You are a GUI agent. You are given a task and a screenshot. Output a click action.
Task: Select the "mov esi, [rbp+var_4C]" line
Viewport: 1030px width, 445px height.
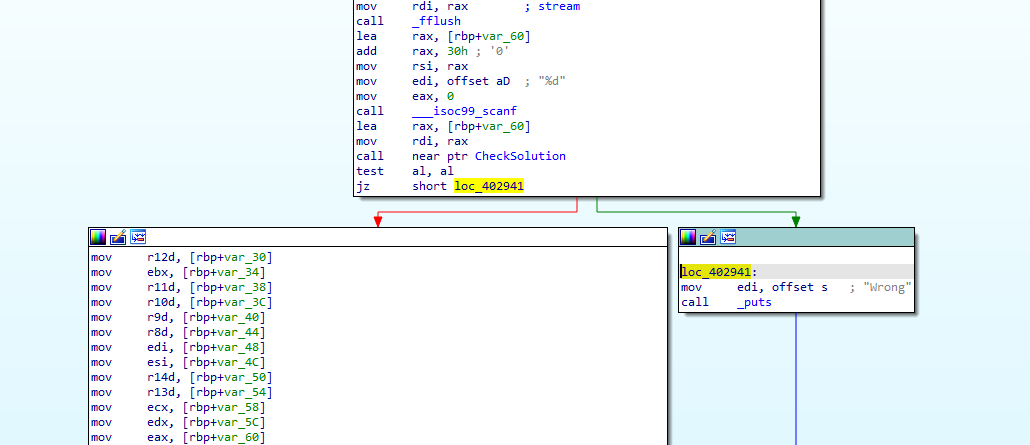pyautogui.click(x=178, y=362)
